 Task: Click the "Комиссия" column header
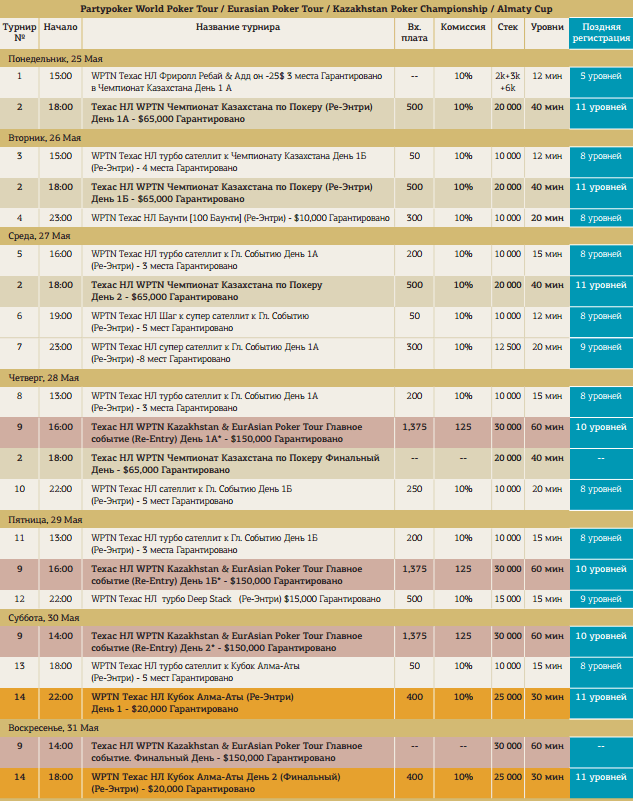click(x=462, y=27)
